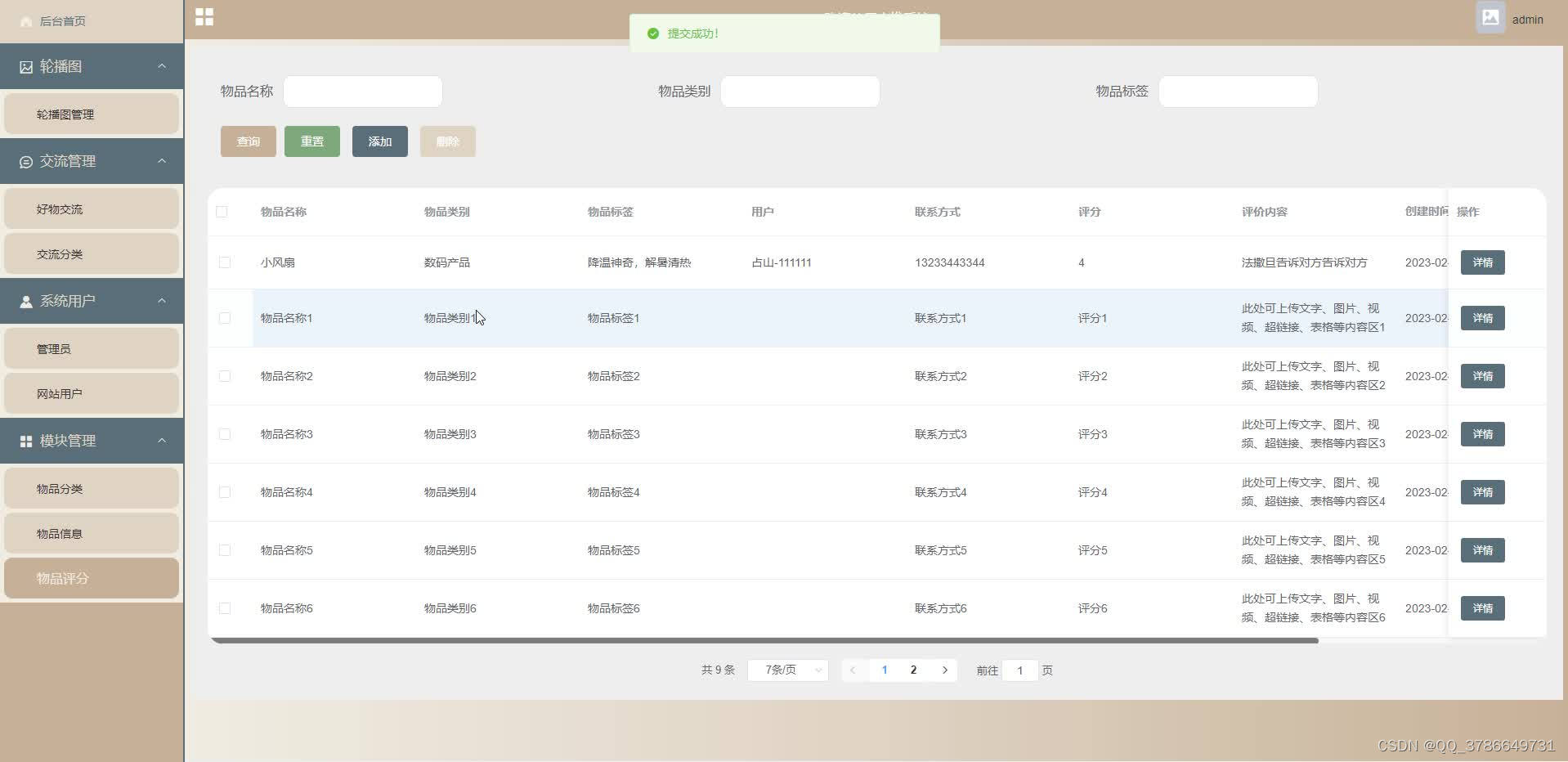This screenshot has height=762, width=1568.
Task: Collapse the 交流管理 section chevron
Action: (x=162, y=161)
